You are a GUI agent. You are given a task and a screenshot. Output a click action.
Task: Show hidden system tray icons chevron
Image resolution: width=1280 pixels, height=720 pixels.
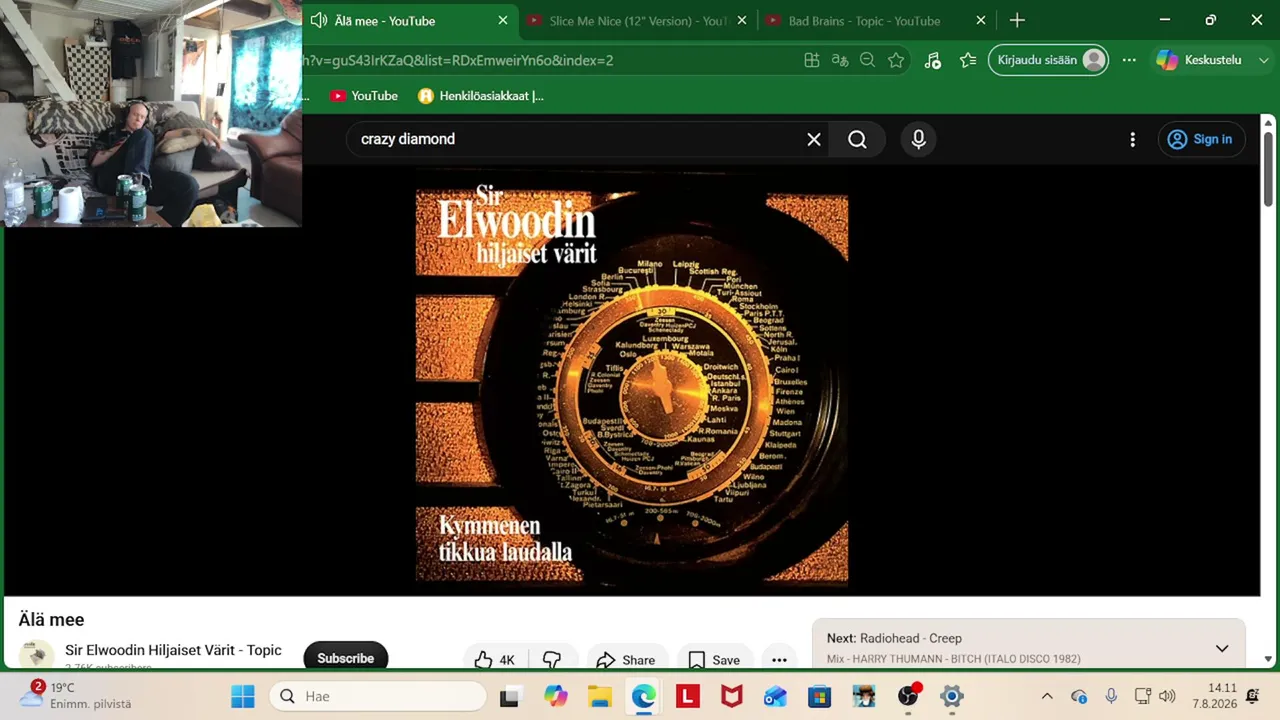point(1047,696)
